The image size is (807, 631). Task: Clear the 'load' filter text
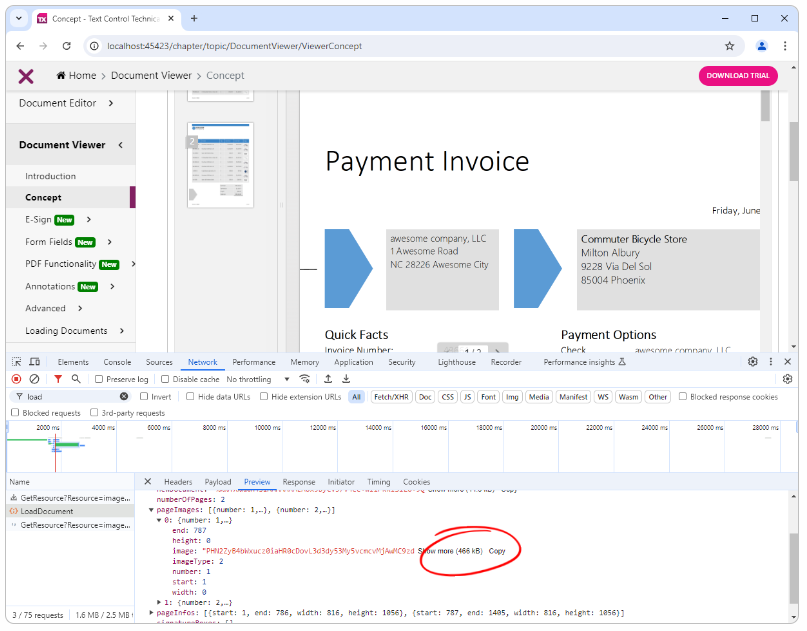click(124, 397)
